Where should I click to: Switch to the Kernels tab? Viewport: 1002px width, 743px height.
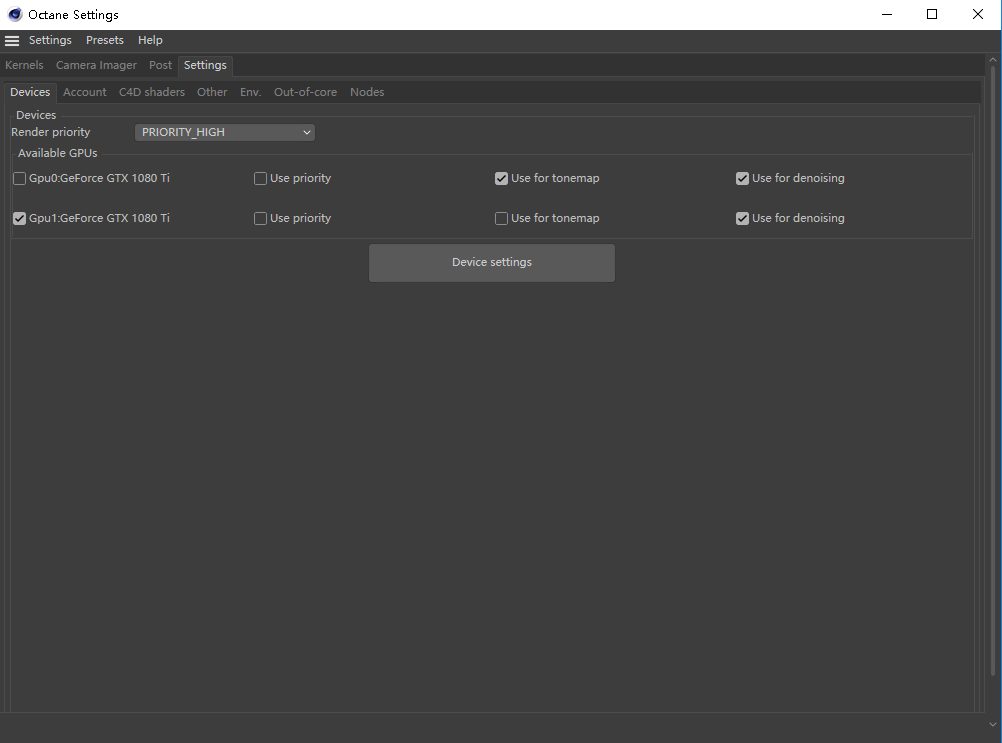24,65
